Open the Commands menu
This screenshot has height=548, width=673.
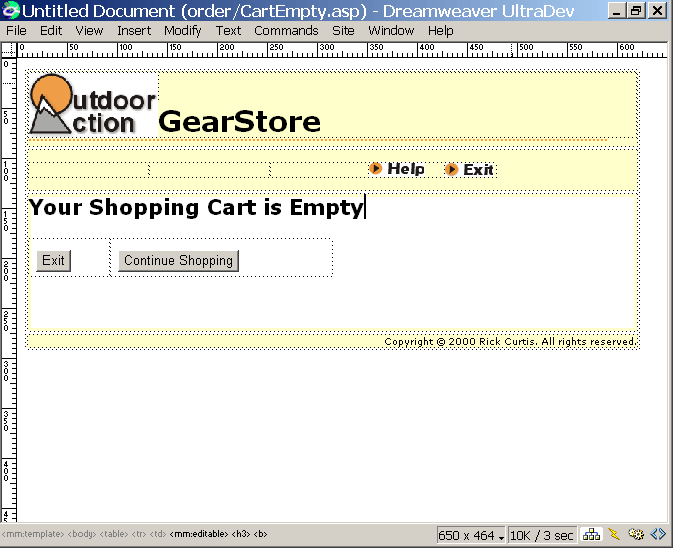[286, 31]
